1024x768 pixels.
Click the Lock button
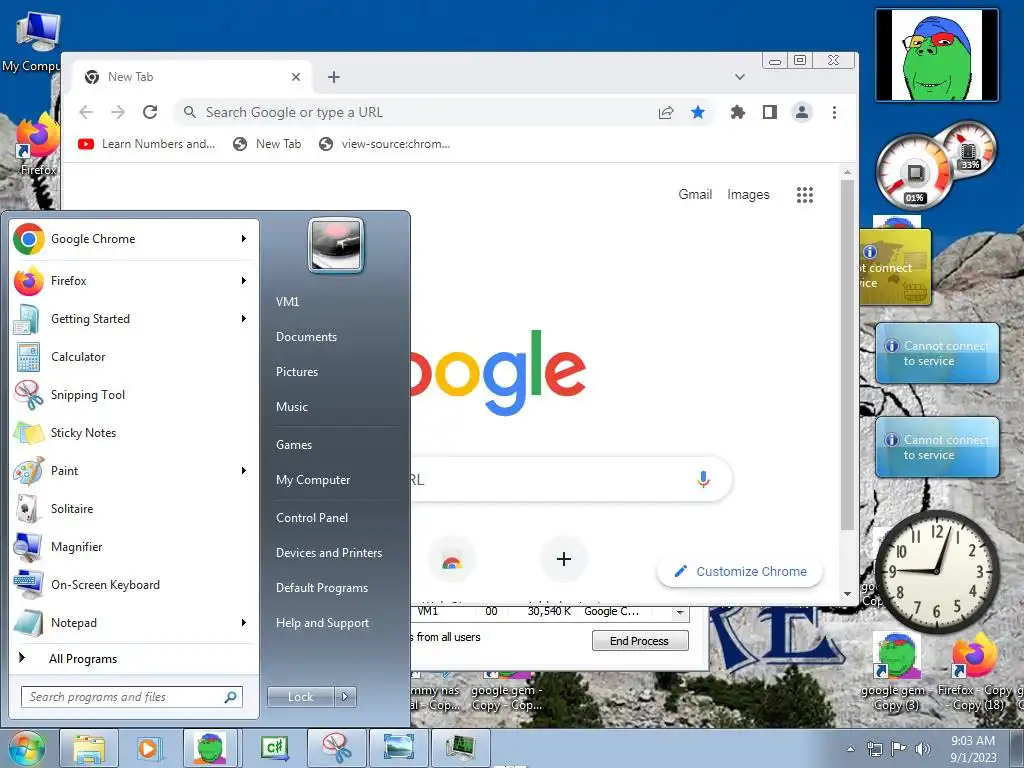[300, 697]
